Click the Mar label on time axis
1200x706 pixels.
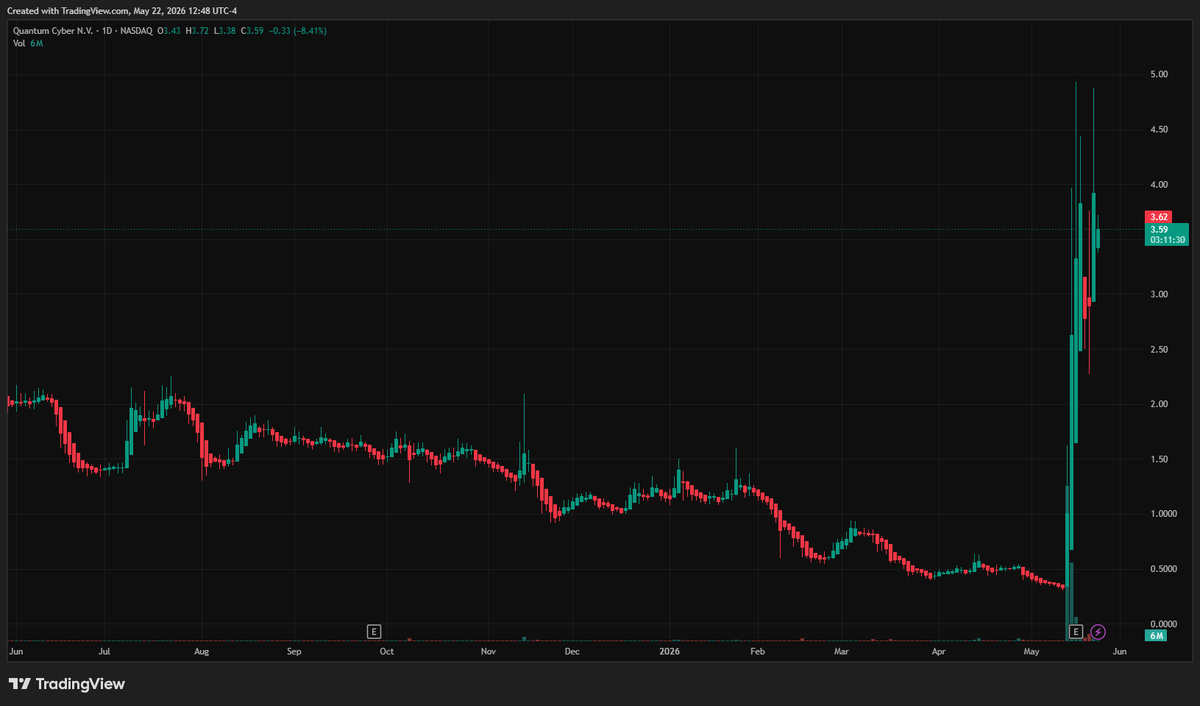(841, 651)
